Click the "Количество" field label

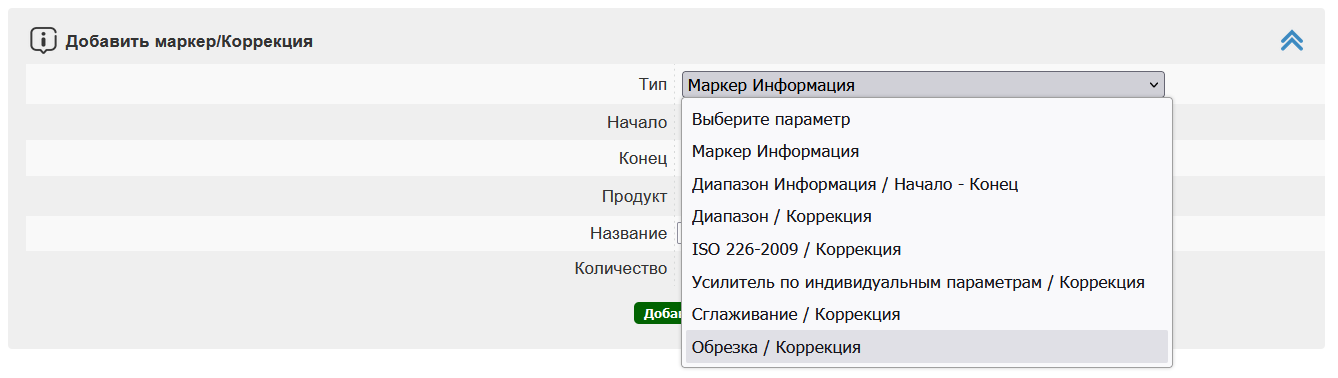pyautogui.click(x=620, y=268)
